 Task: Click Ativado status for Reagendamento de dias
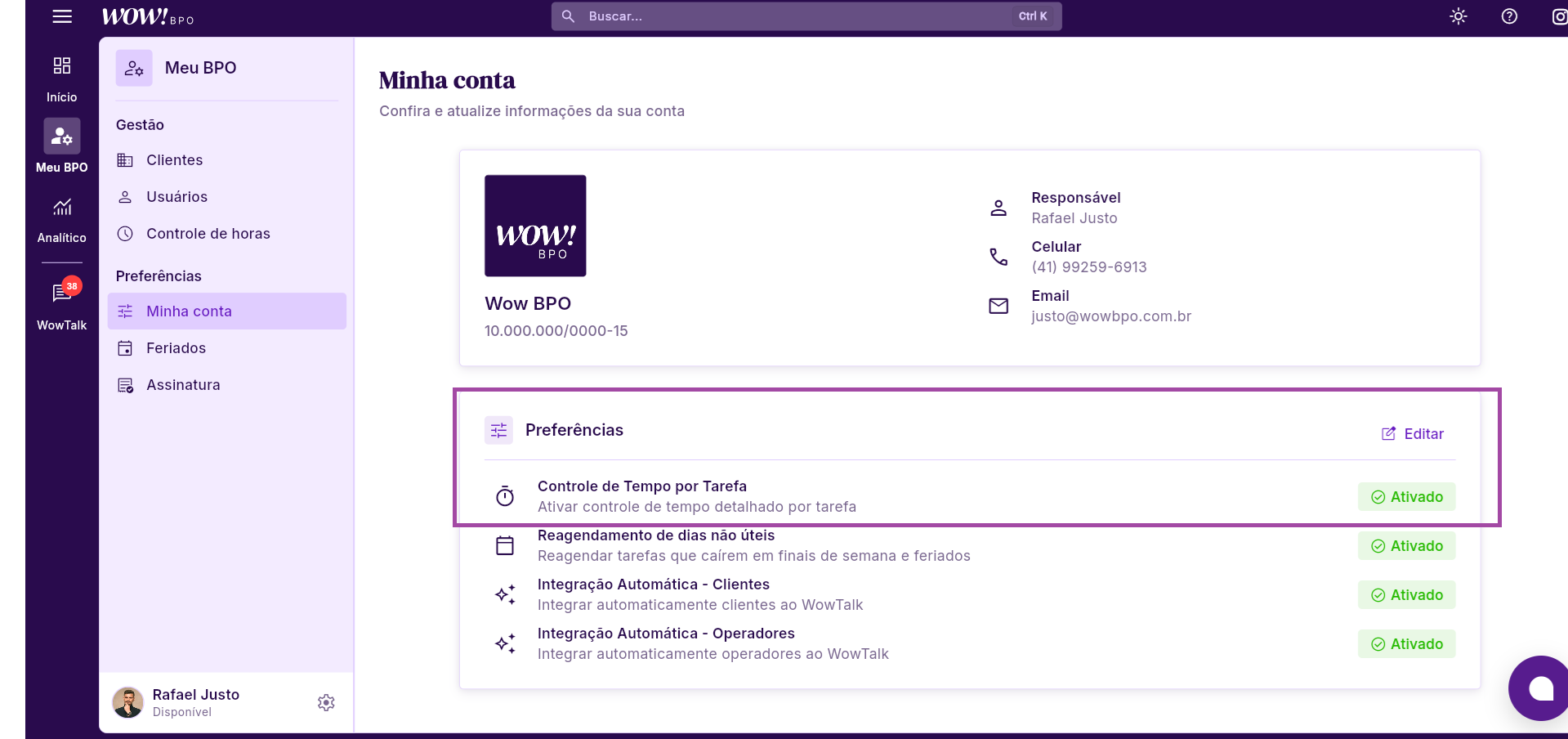[1406, 546]
